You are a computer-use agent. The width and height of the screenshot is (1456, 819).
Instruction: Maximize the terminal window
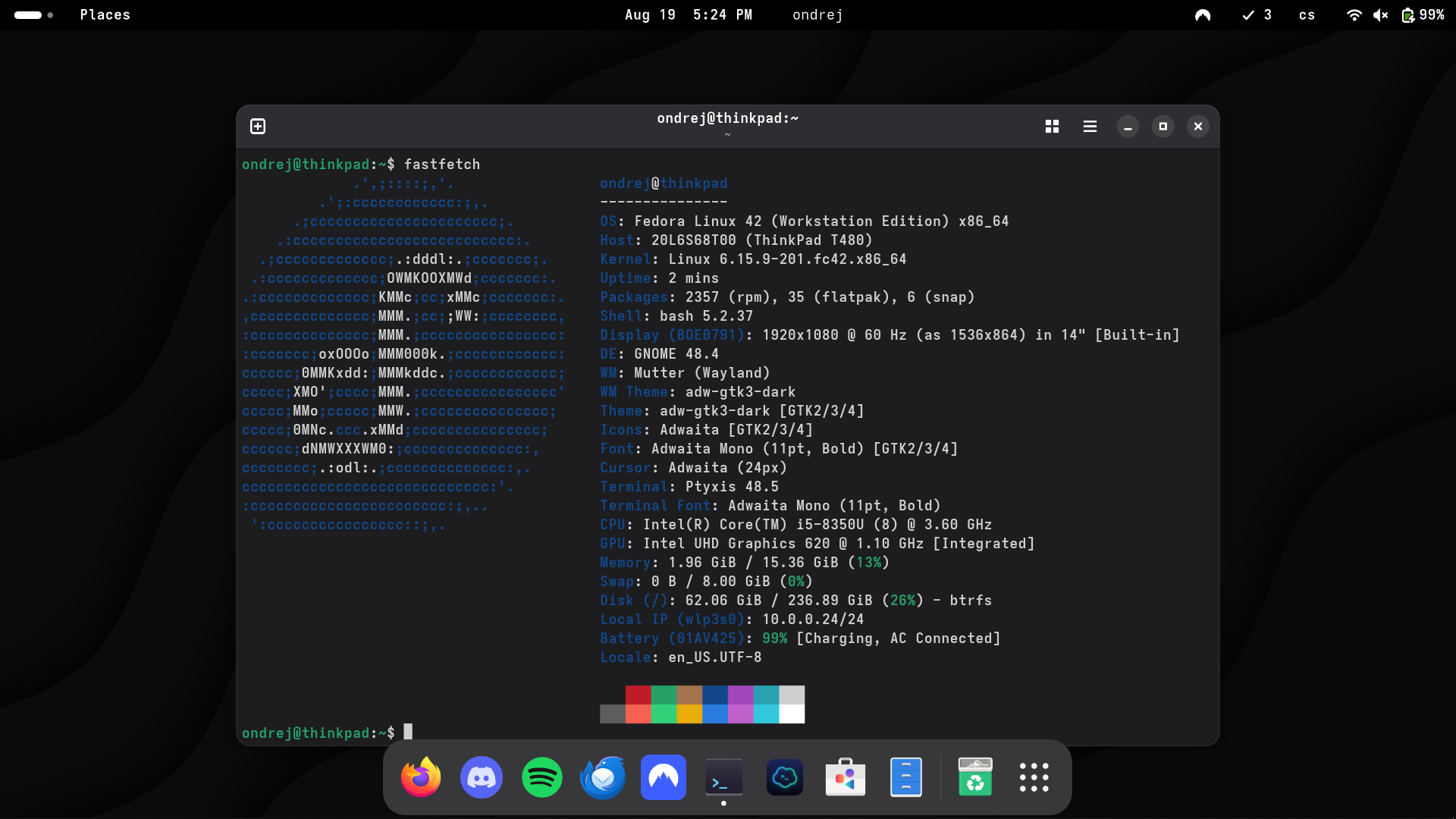coord(1163,126)
